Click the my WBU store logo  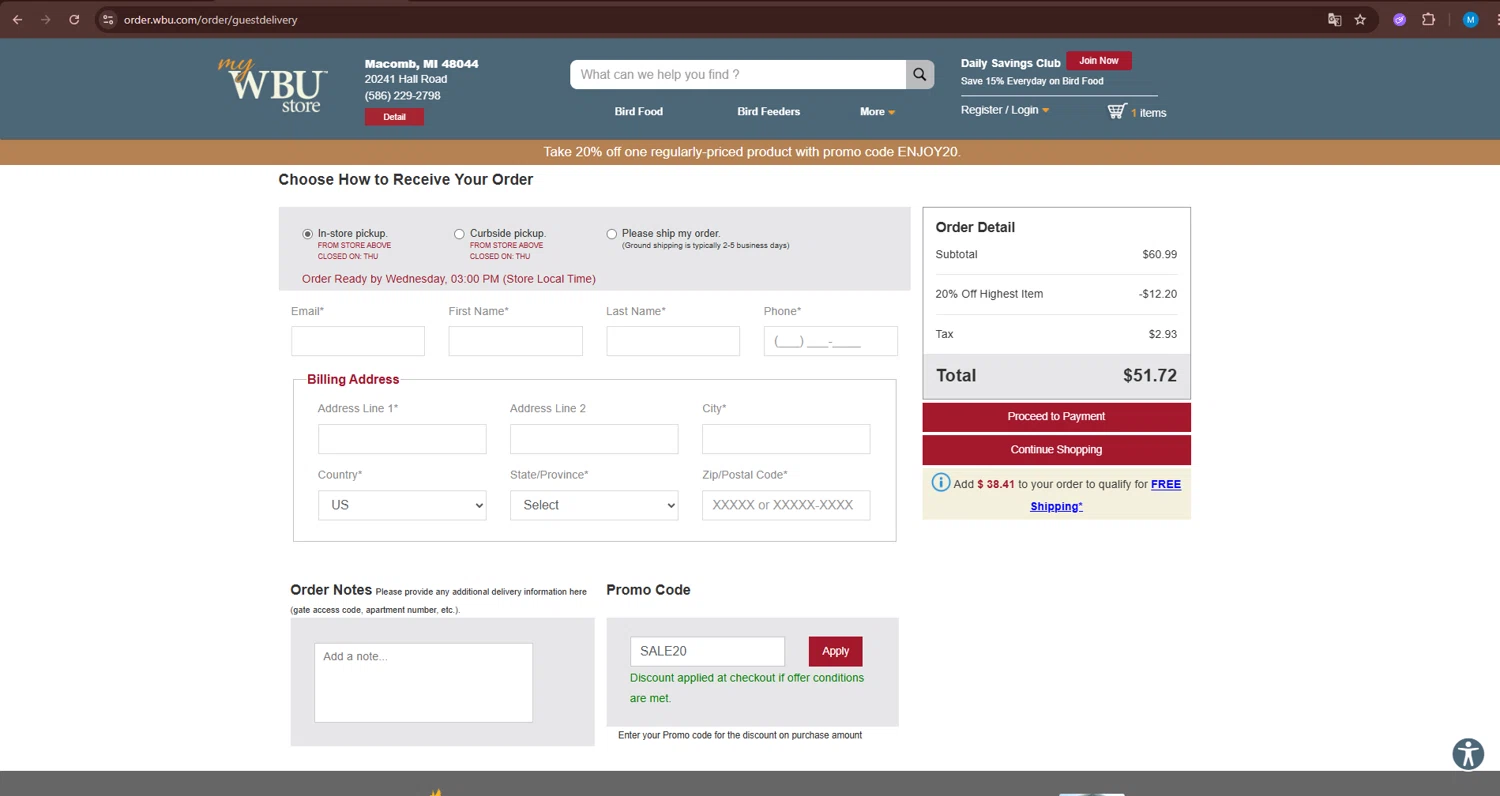(272, 84)
